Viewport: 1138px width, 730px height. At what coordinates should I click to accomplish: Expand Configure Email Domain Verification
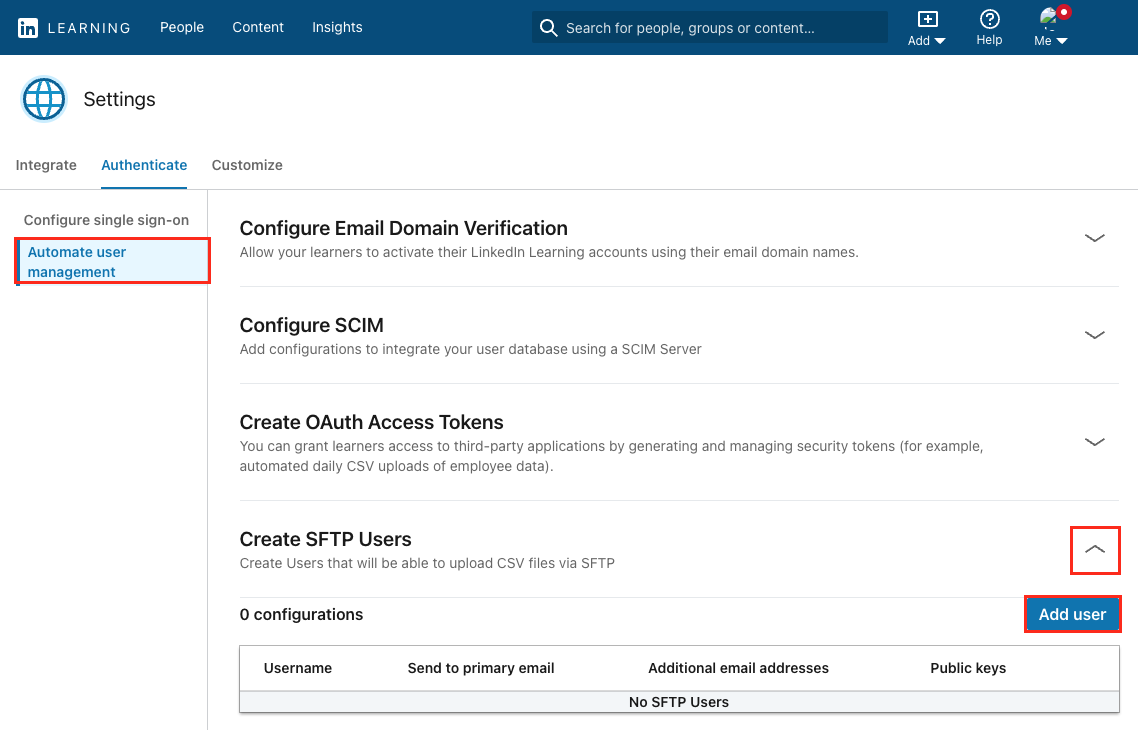point(1094,238)
